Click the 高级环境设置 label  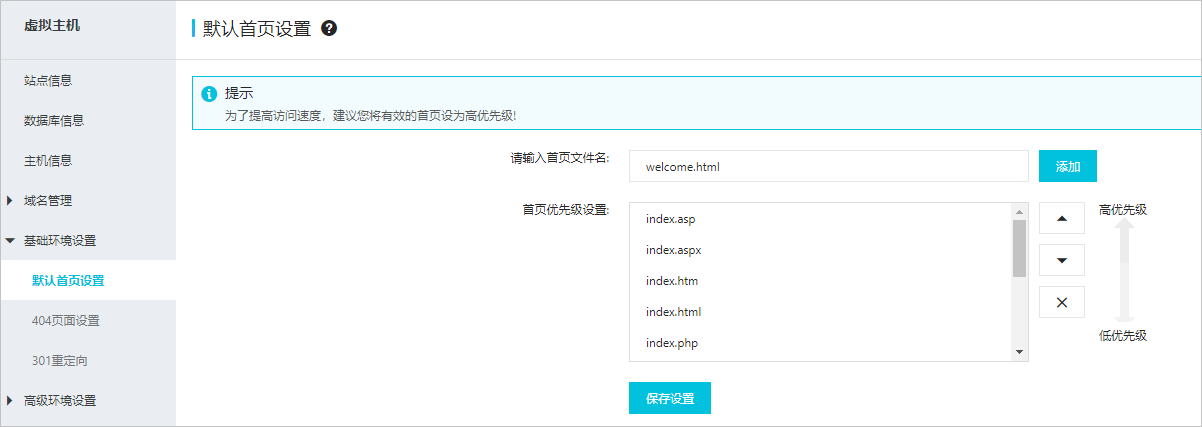click(x=60, y=401)
